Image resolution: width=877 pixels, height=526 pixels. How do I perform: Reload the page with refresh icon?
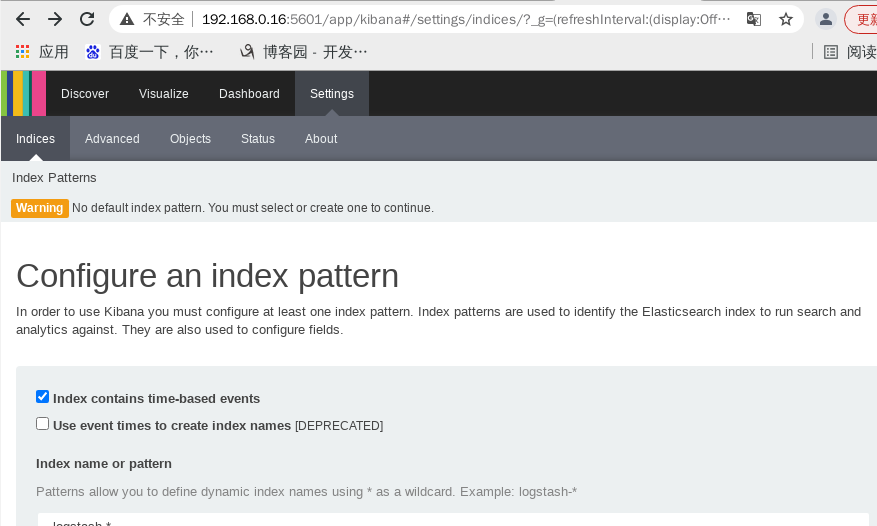[87, 20]
